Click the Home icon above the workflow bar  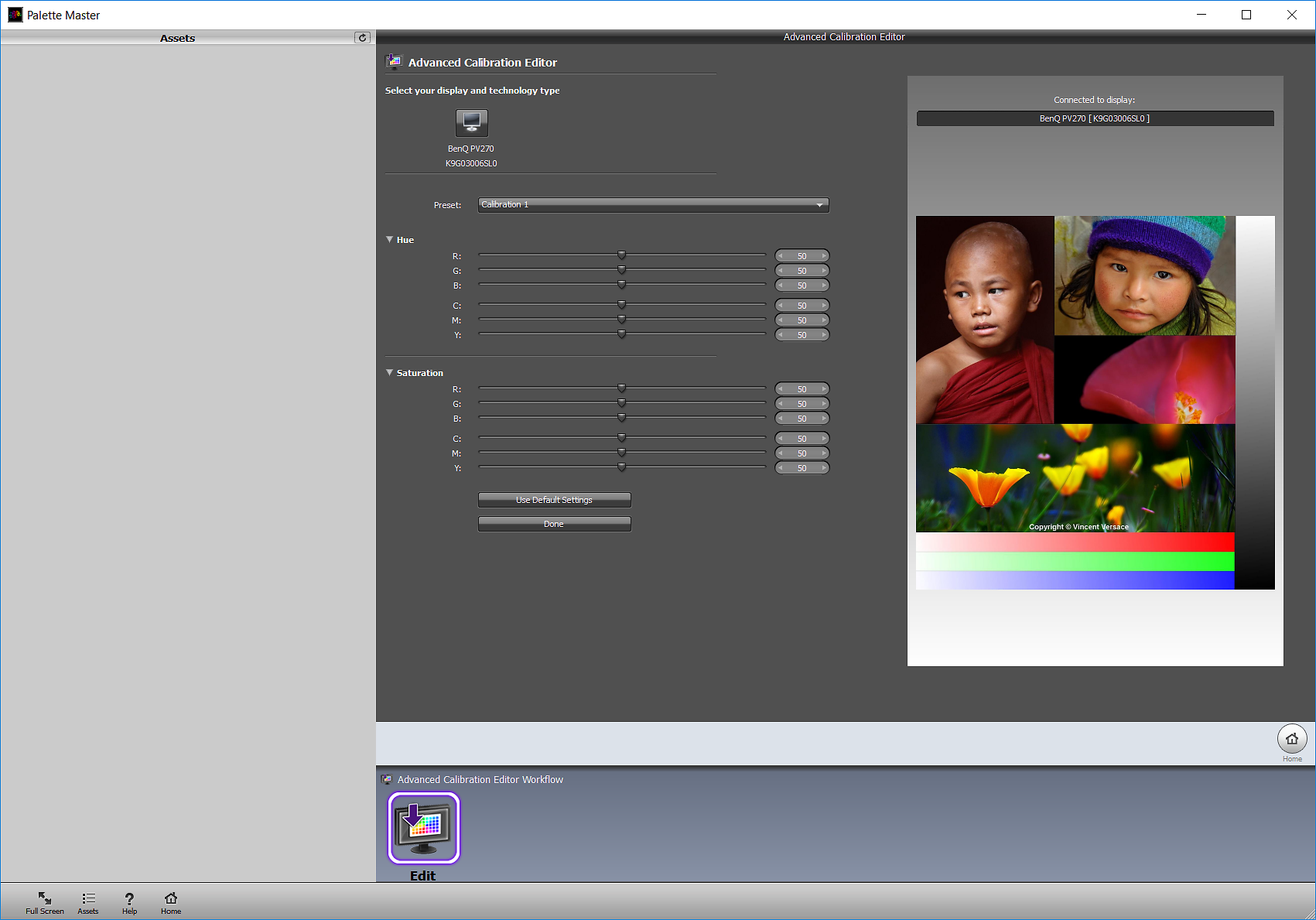(x=1291, y=739)
